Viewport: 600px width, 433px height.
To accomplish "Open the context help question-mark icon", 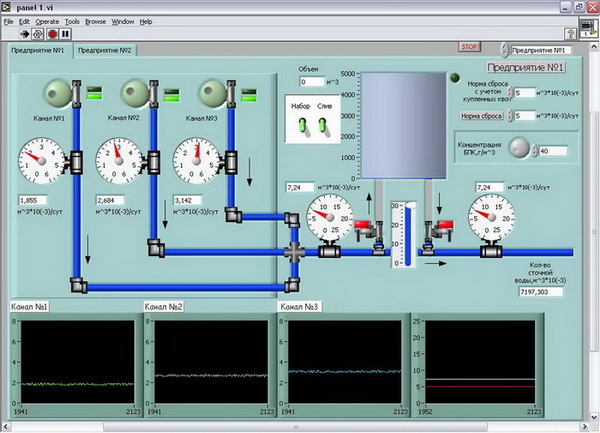I will point(571,34).
